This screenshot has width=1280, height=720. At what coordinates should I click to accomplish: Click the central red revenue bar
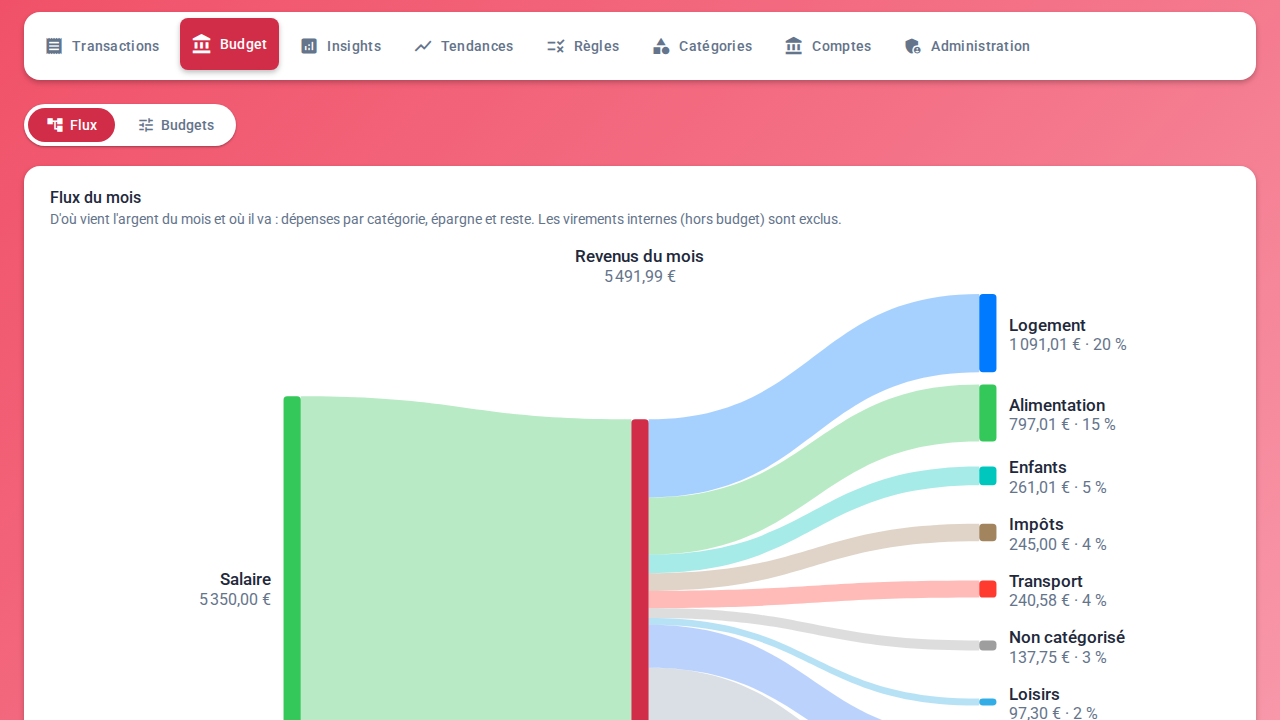point(640,569)
